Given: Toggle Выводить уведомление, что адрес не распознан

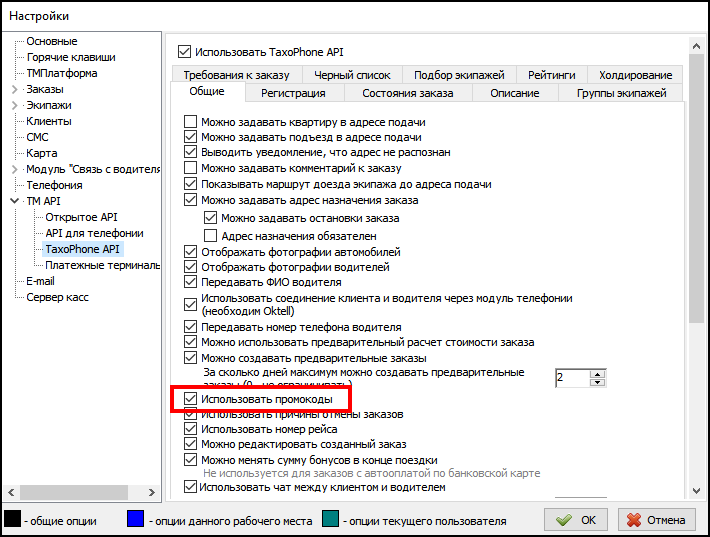Looking at the screenshot, I should click(190, 152).
